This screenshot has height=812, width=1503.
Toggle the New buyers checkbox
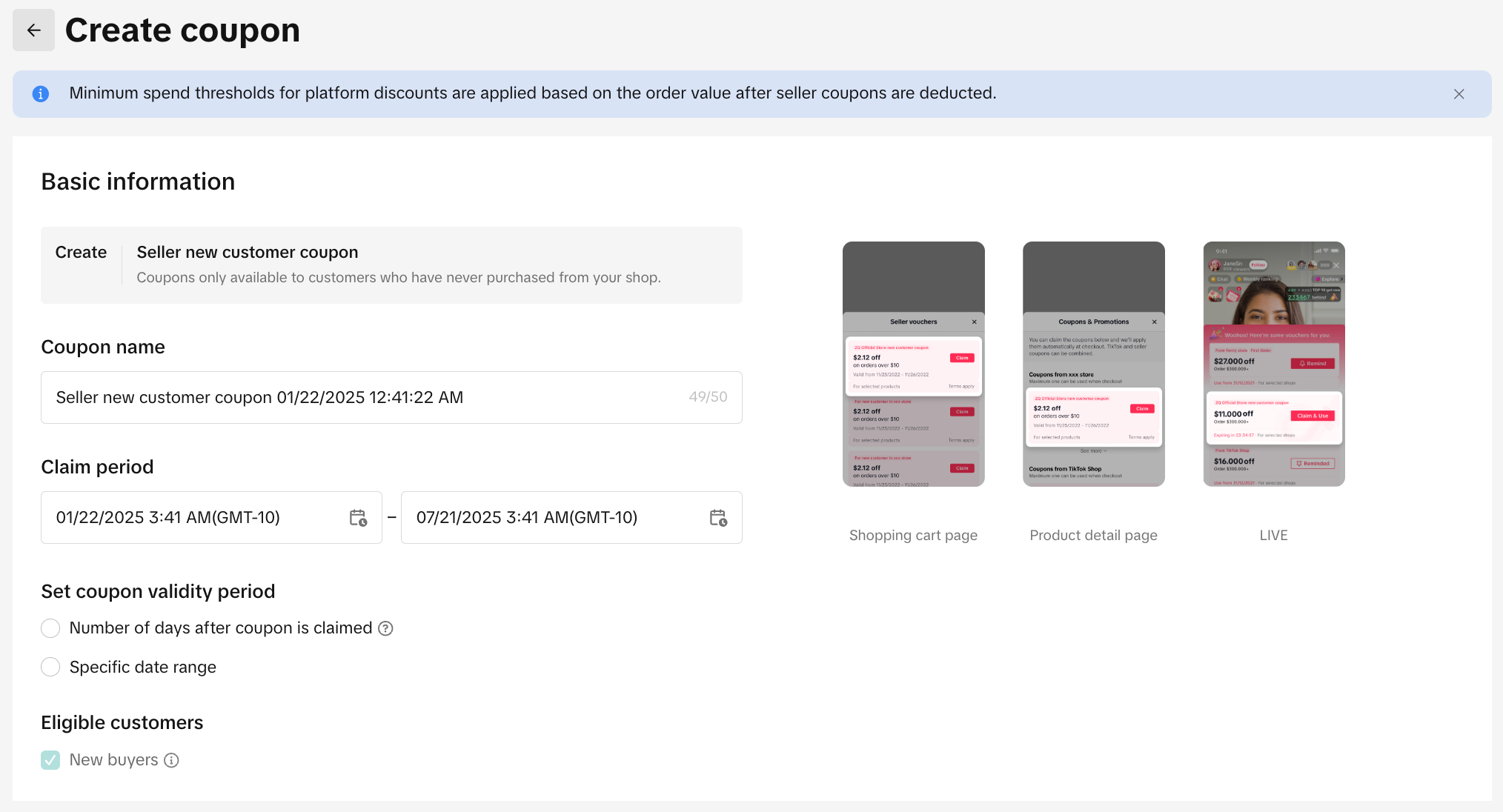50,760
